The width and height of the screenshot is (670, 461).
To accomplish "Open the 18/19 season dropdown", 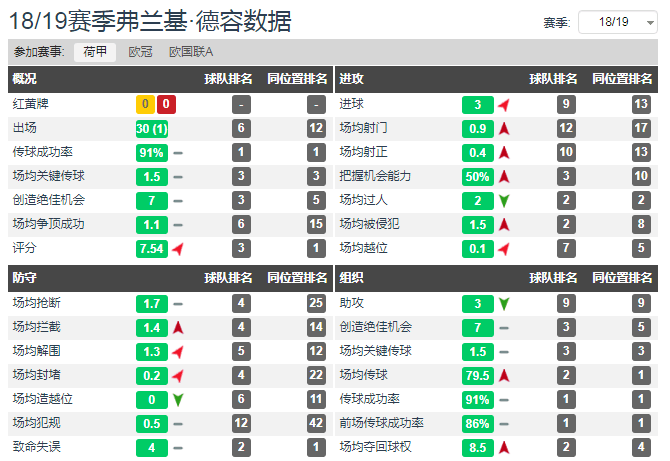I will [x=617, y=22].
